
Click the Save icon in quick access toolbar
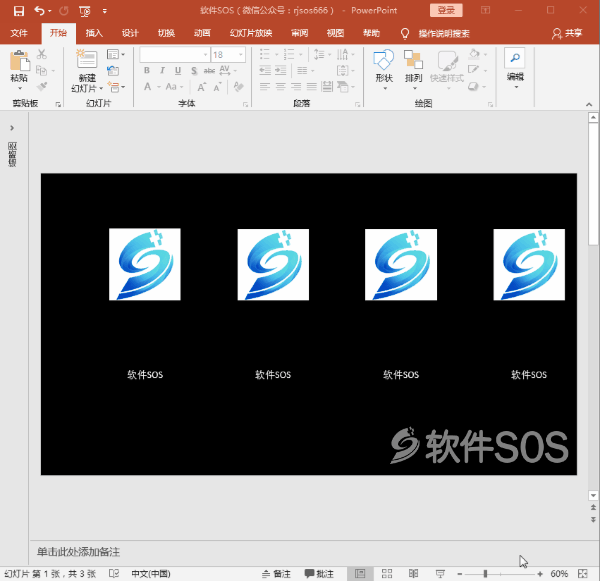tap(18, 11)
